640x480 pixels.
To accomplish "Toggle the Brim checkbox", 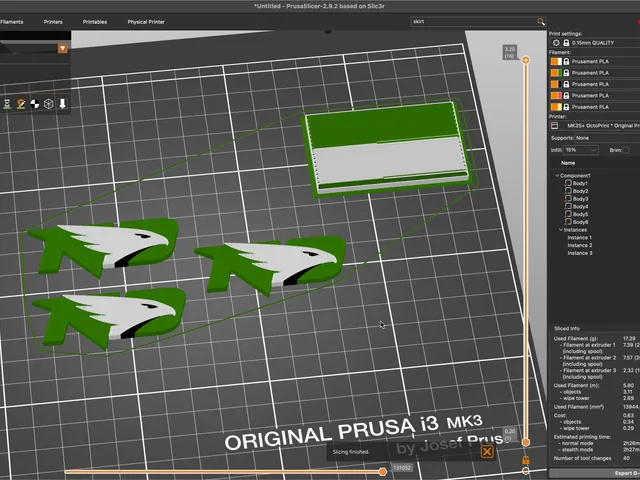I will [x=626, y=150].
